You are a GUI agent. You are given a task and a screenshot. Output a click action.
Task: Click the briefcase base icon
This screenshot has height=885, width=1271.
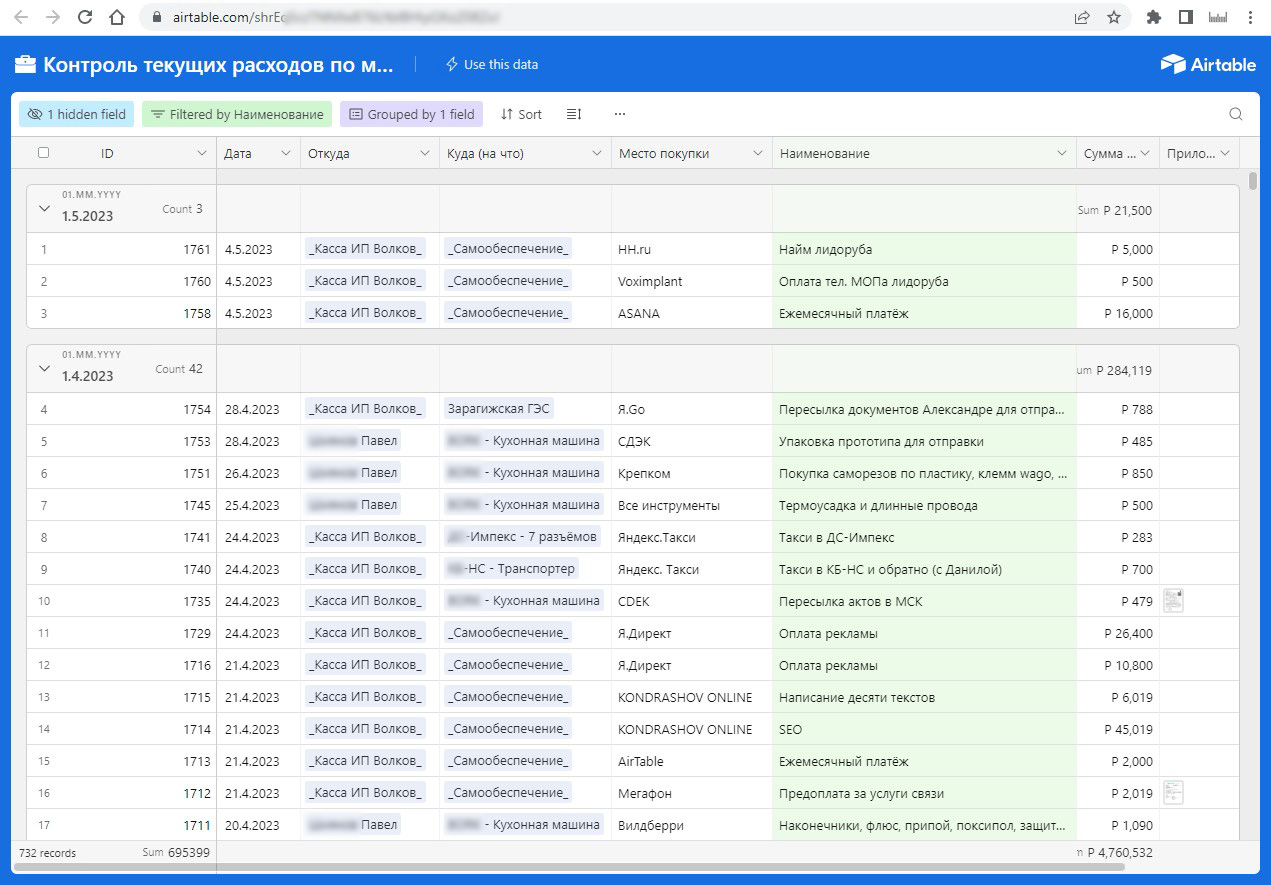point(25,65)
